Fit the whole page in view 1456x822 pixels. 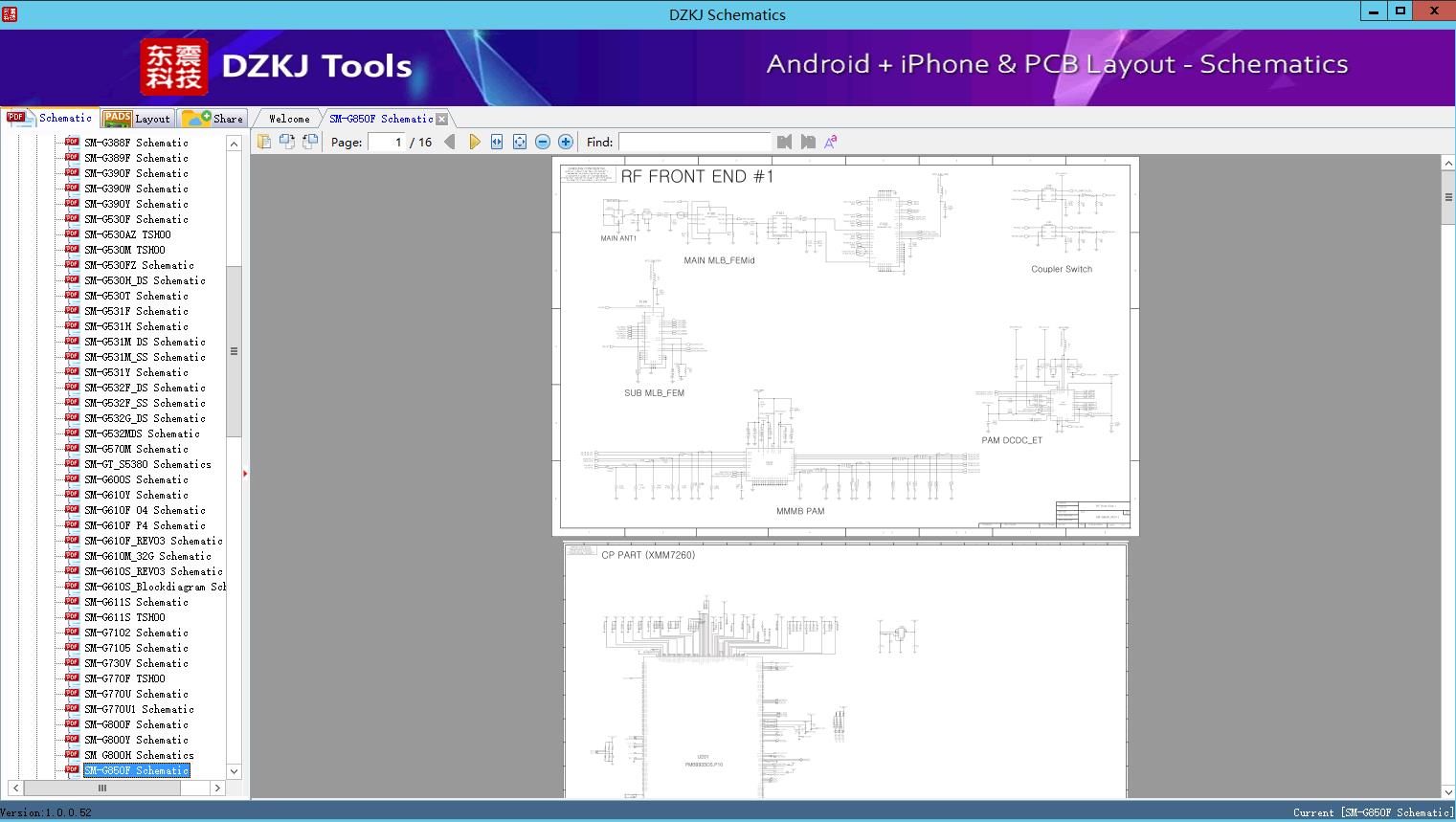coord(520,142)
